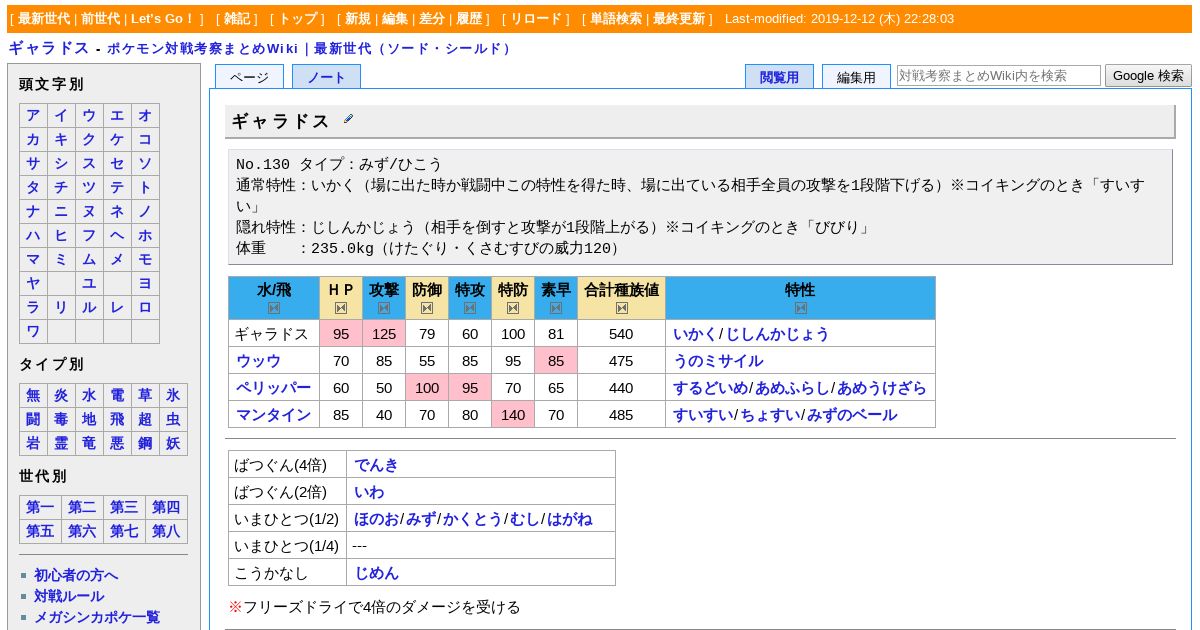The height and width of the screenshot is (630, 1200).
Task: Open 最終更新 in top bar
Action: click(679, 19)
